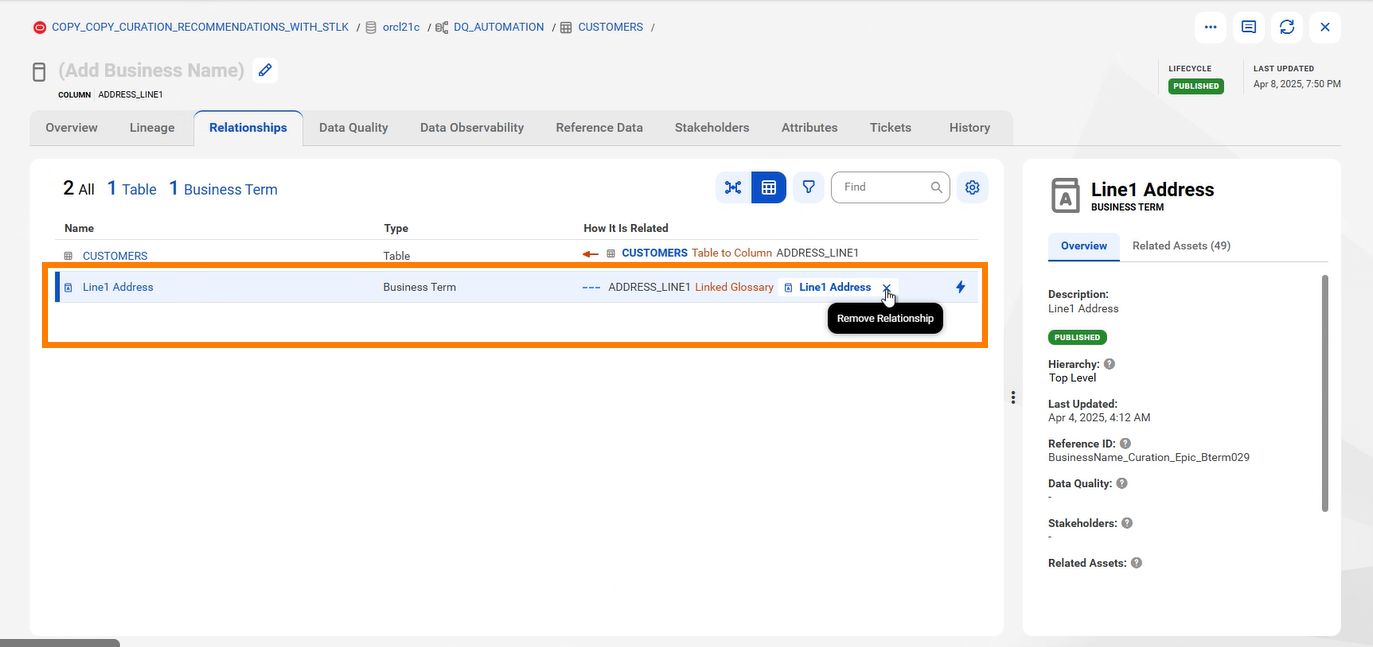Click the Add Business Name placeholder
The width and height of the screenshot is (1373, 647).
tap(152, 70)
